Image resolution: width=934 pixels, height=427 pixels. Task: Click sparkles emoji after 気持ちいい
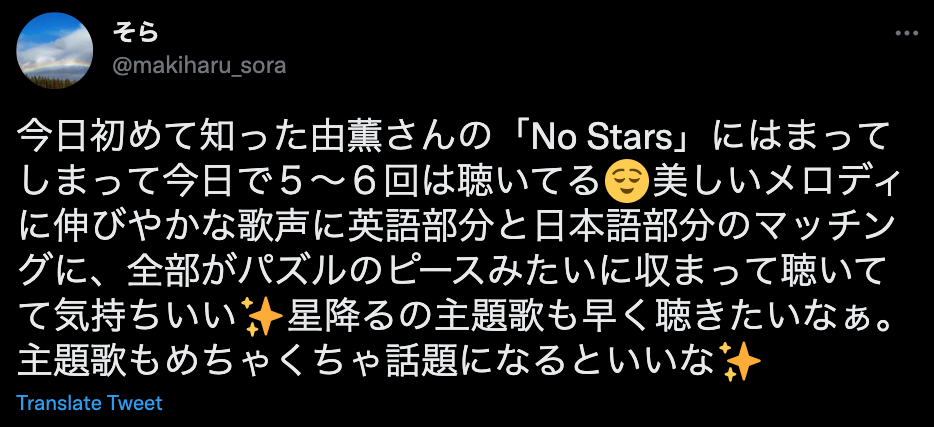pos(262,317)
